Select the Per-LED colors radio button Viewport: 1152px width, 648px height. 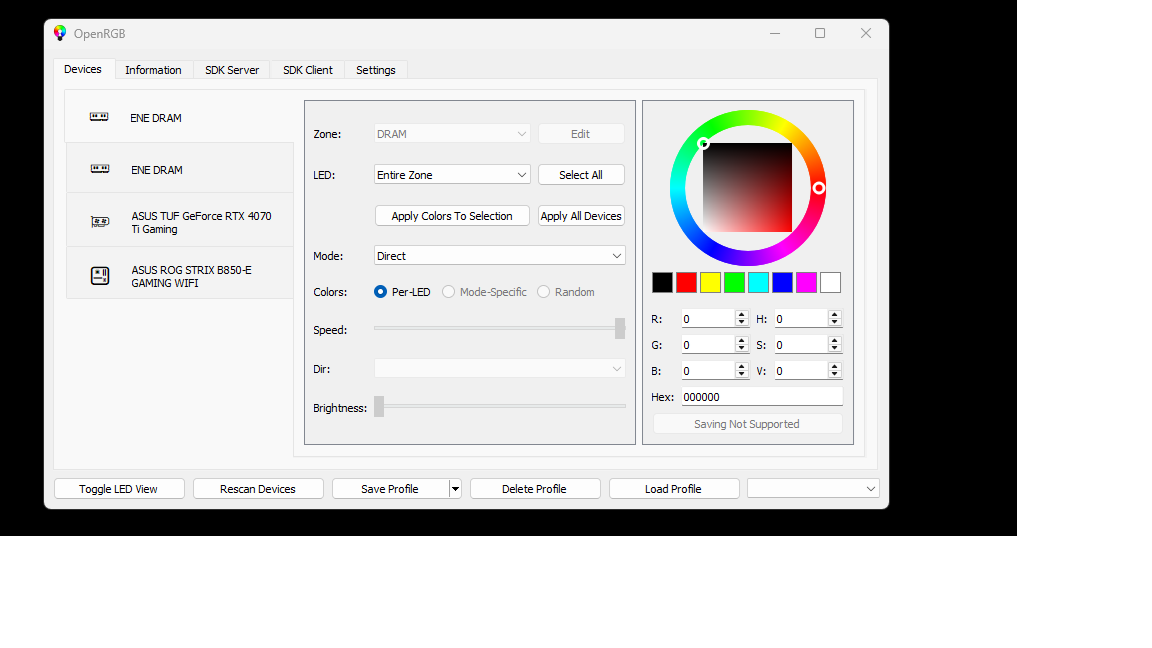point(381,292)
